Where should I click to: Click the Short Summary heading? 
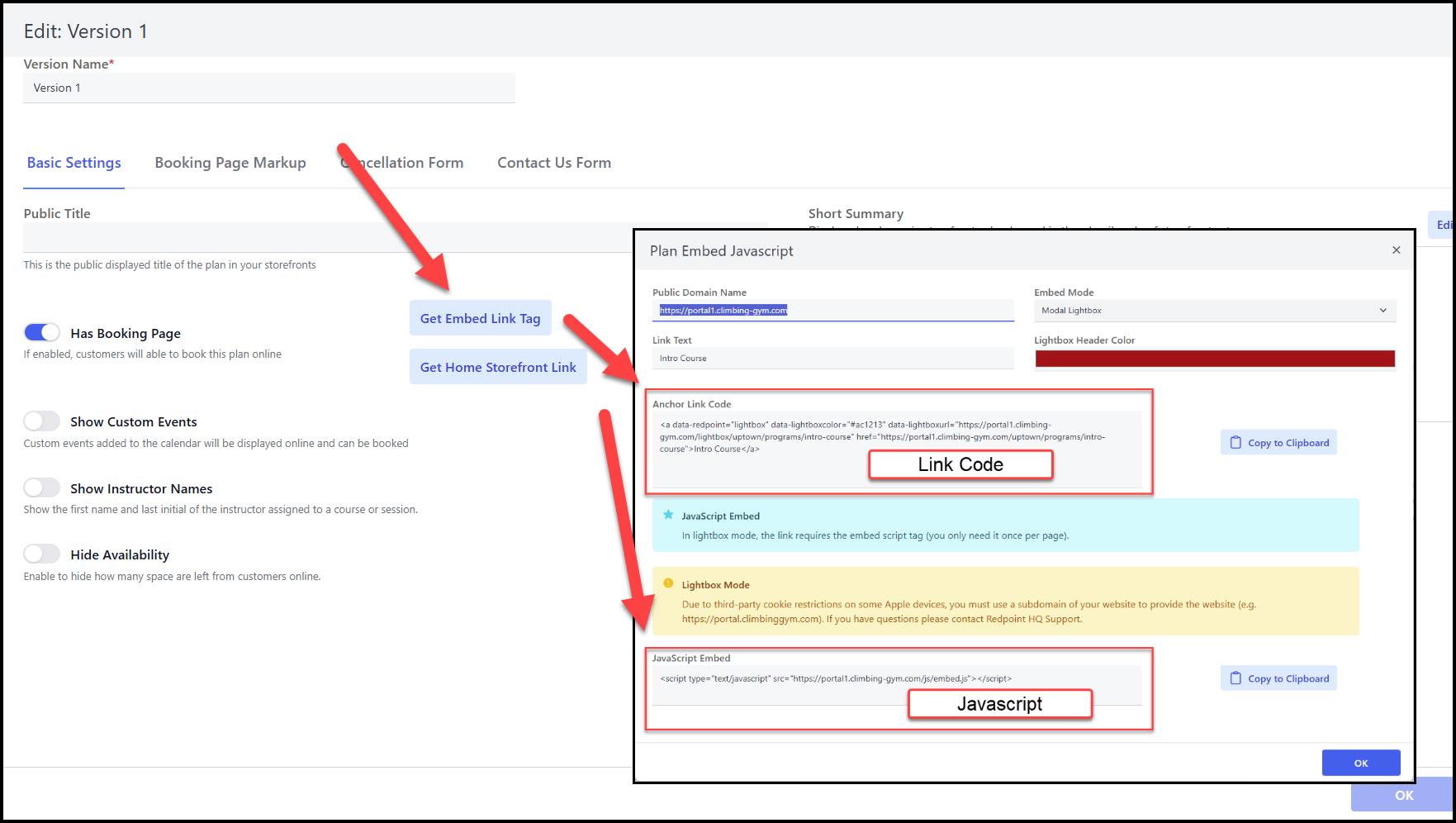pos(856,213)
